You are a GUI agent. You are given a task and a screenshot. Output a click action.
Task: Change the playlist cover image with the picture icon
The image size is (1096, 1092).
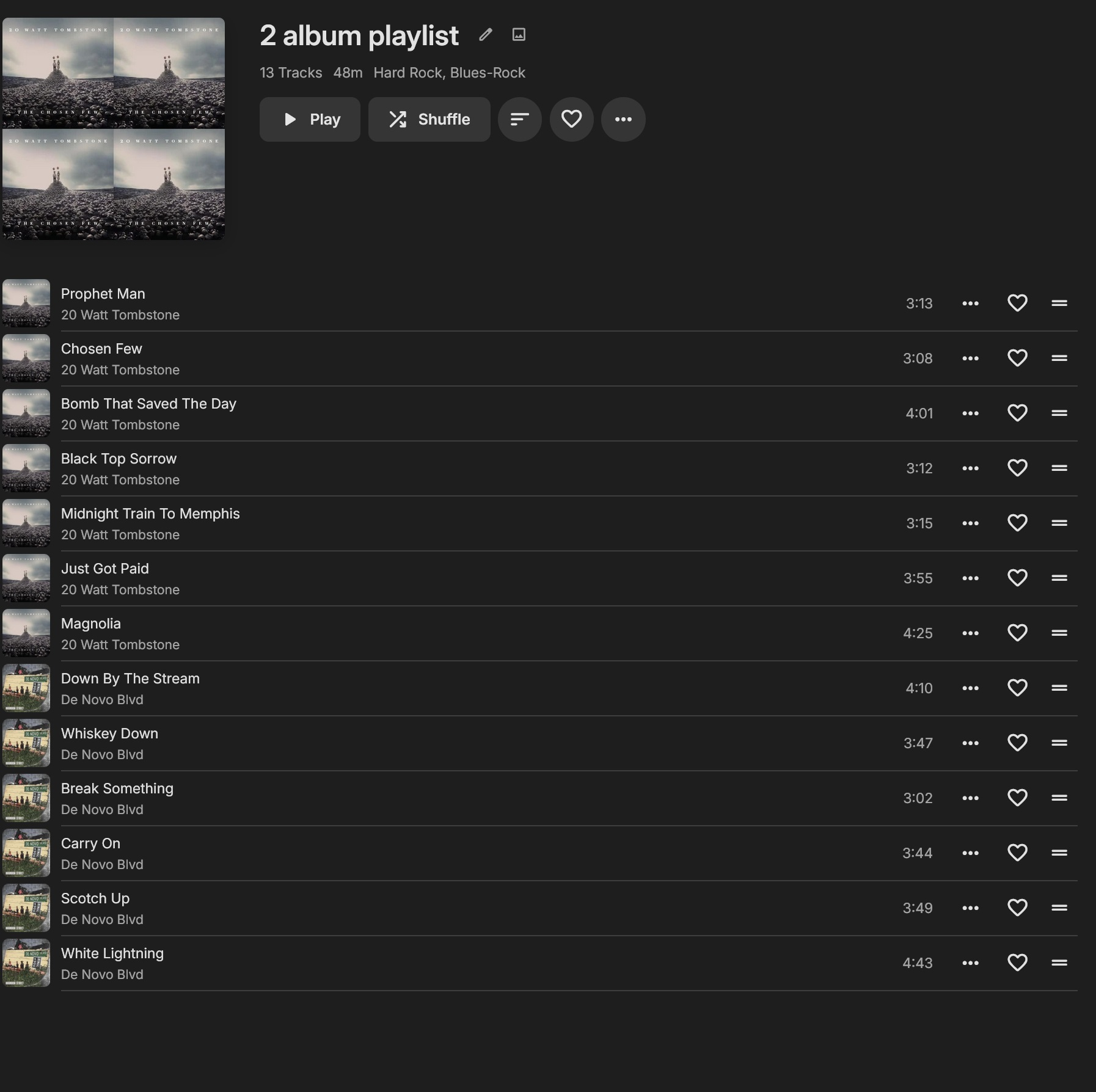[519, 35]
